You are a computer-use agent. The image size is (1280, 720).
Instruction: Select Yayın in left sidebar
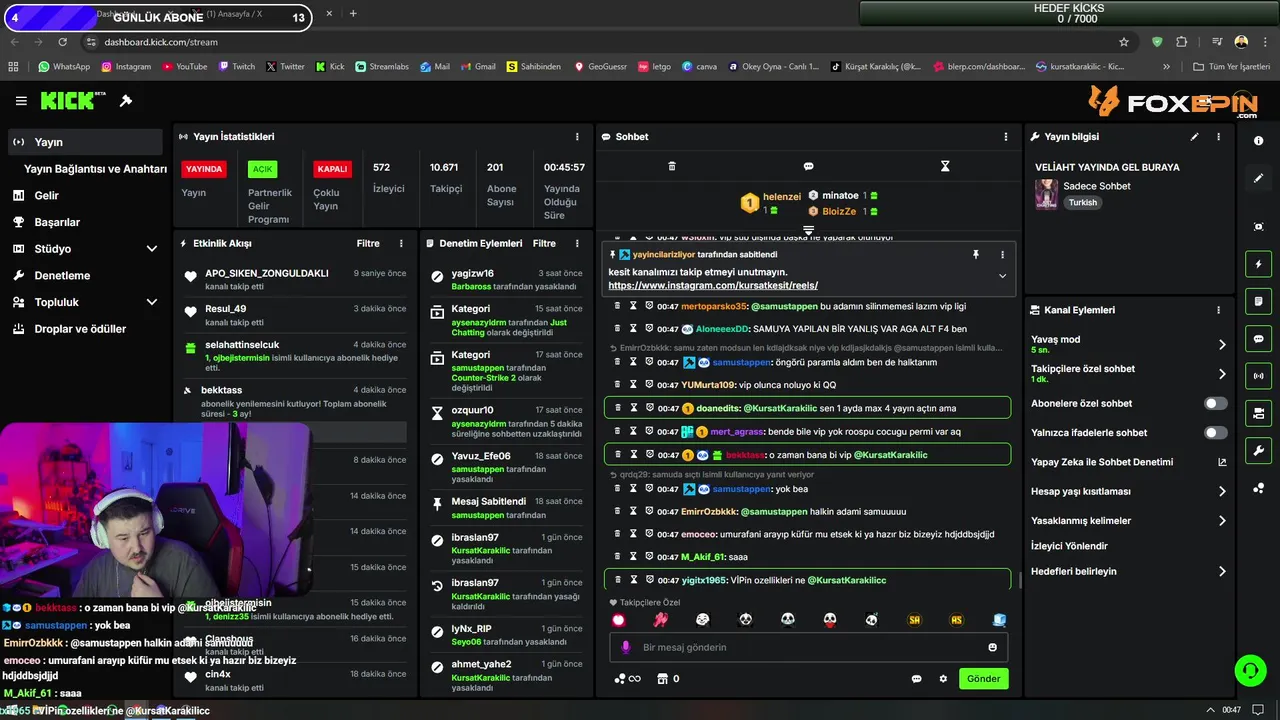coord(85,142)
